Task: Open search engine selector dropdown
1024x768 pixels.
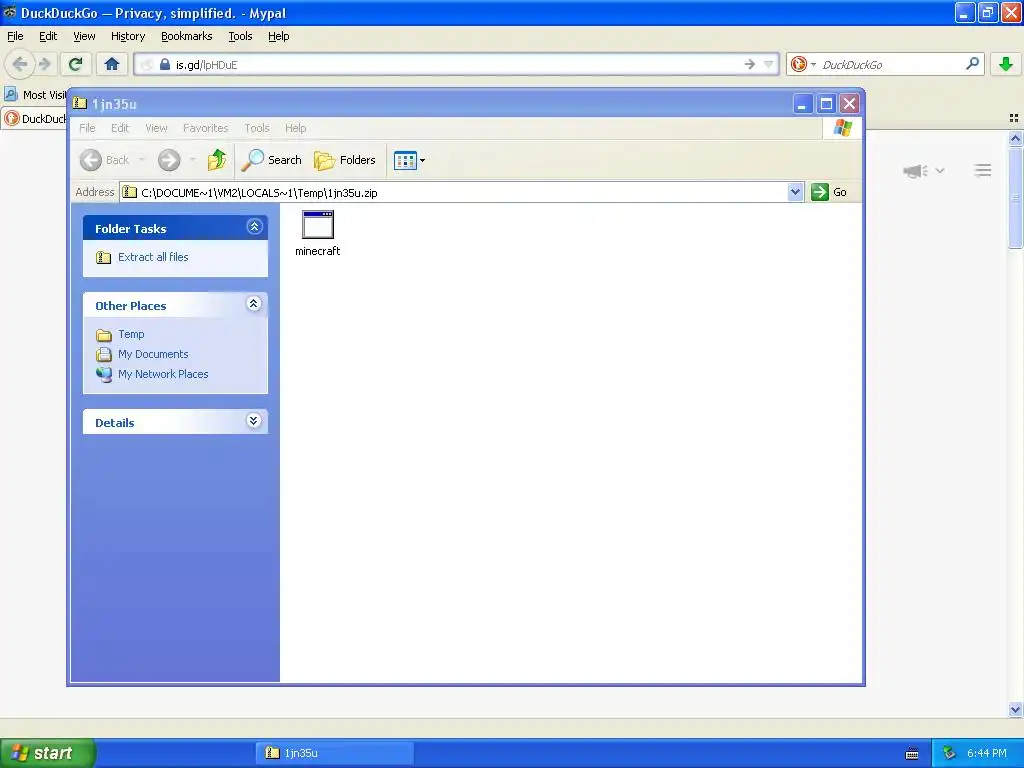Action: [x=803, y=64]
